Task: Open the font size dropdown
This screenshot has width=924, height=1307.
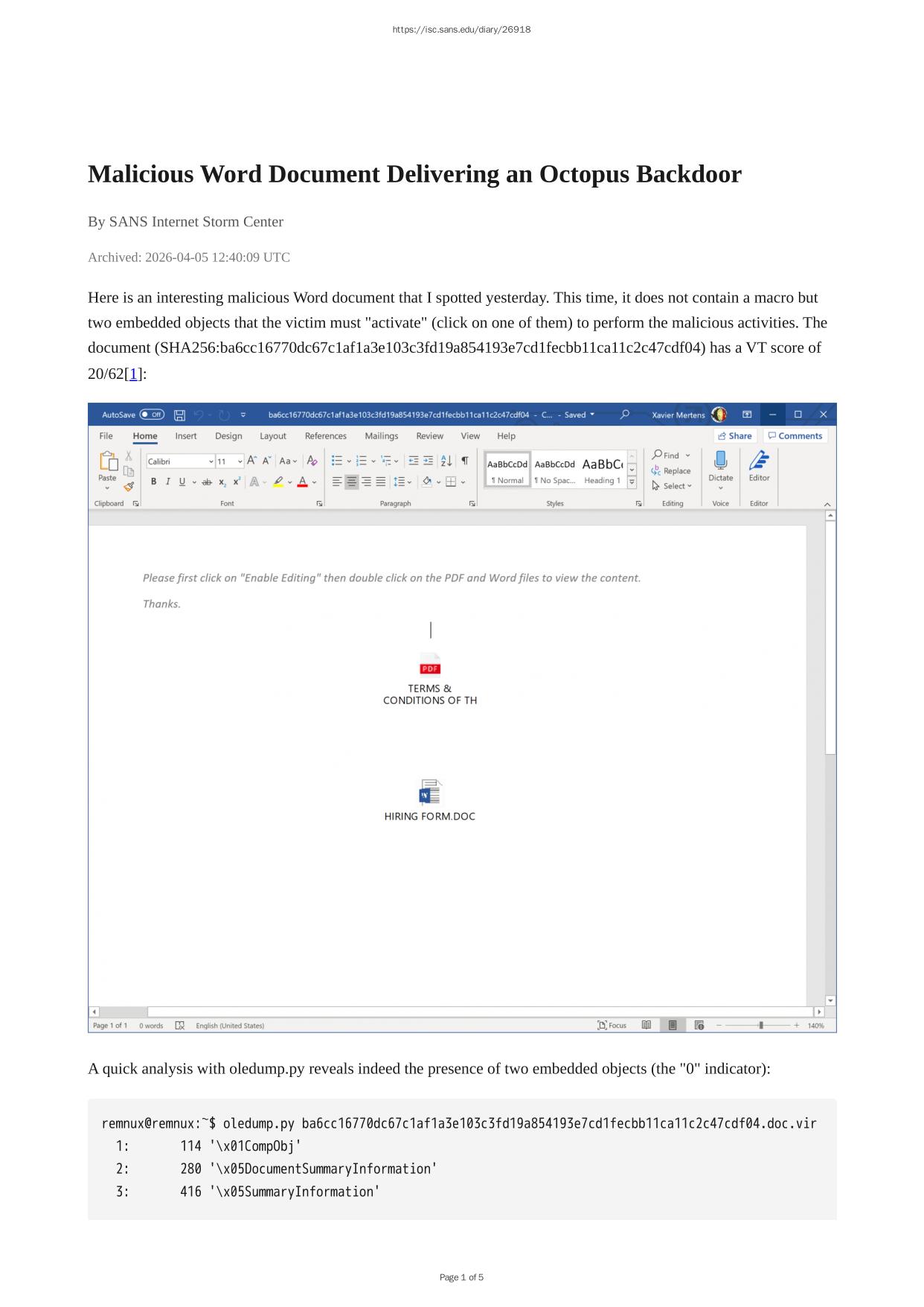Action: click(230, 461)
